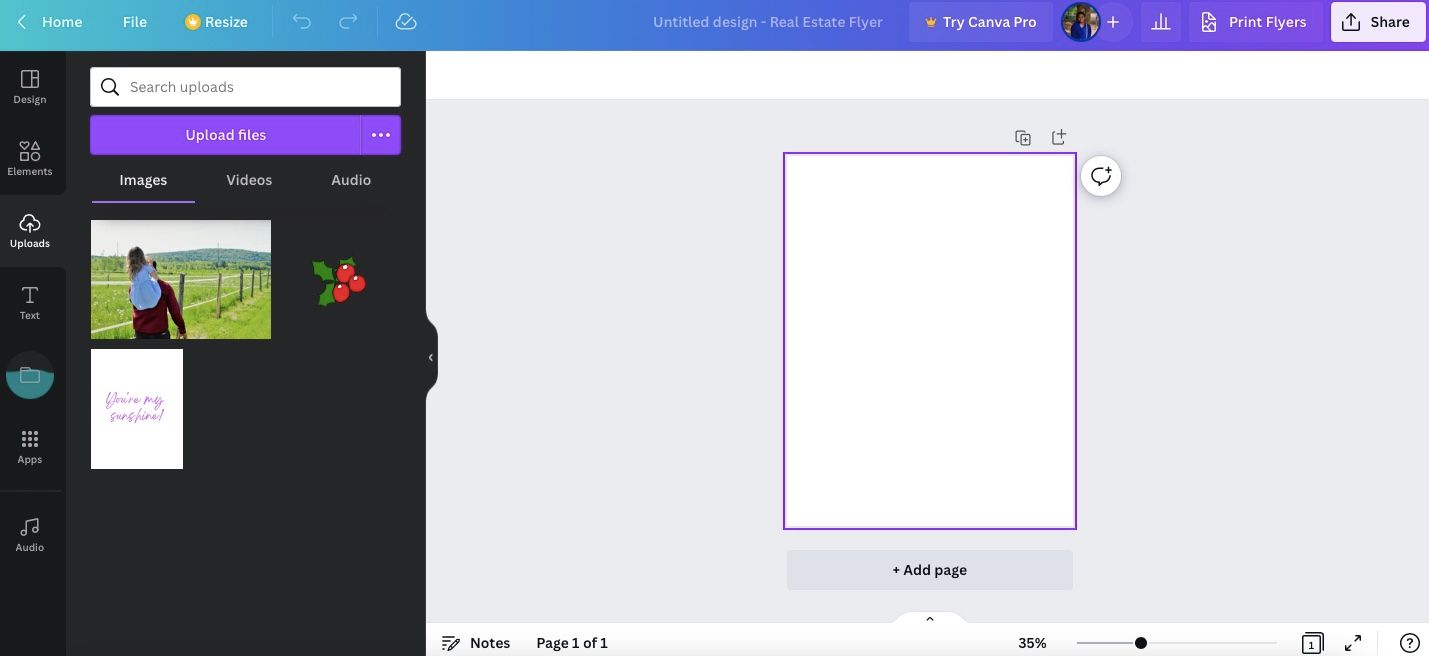Go back with the Home arrow

[48, 22]
